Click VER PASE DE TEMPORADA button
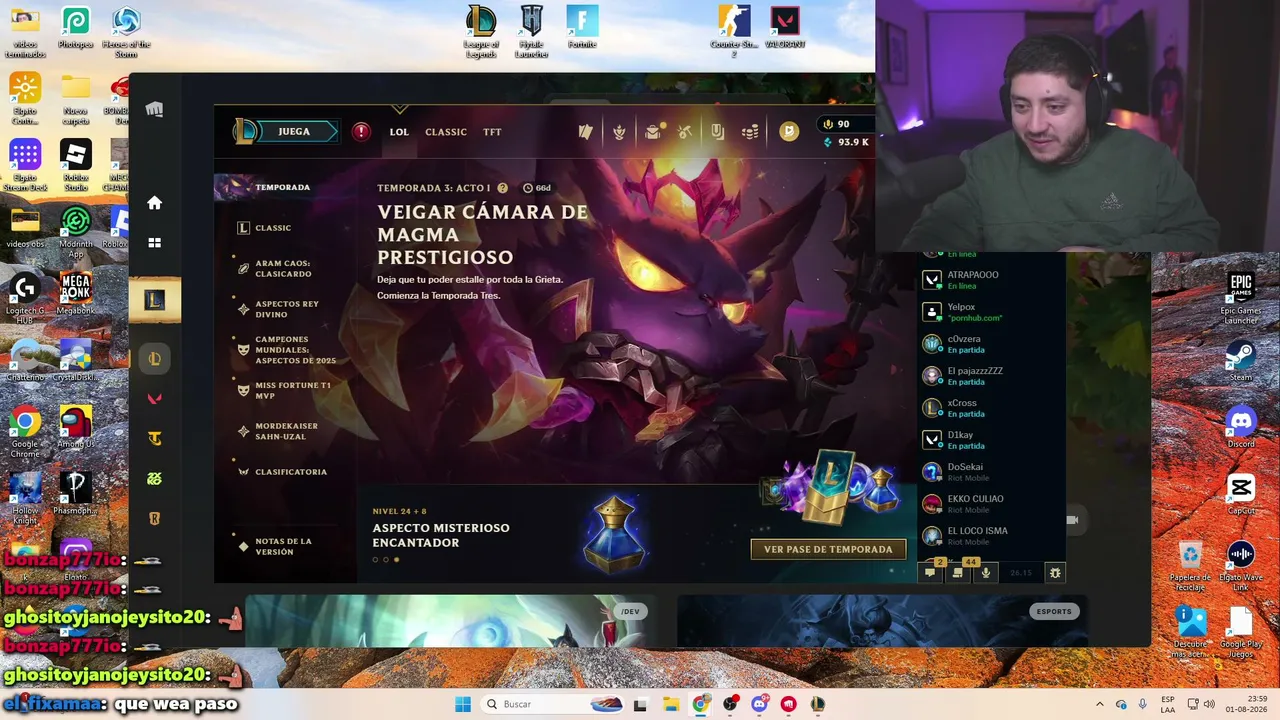 click(x=828, y=549)
